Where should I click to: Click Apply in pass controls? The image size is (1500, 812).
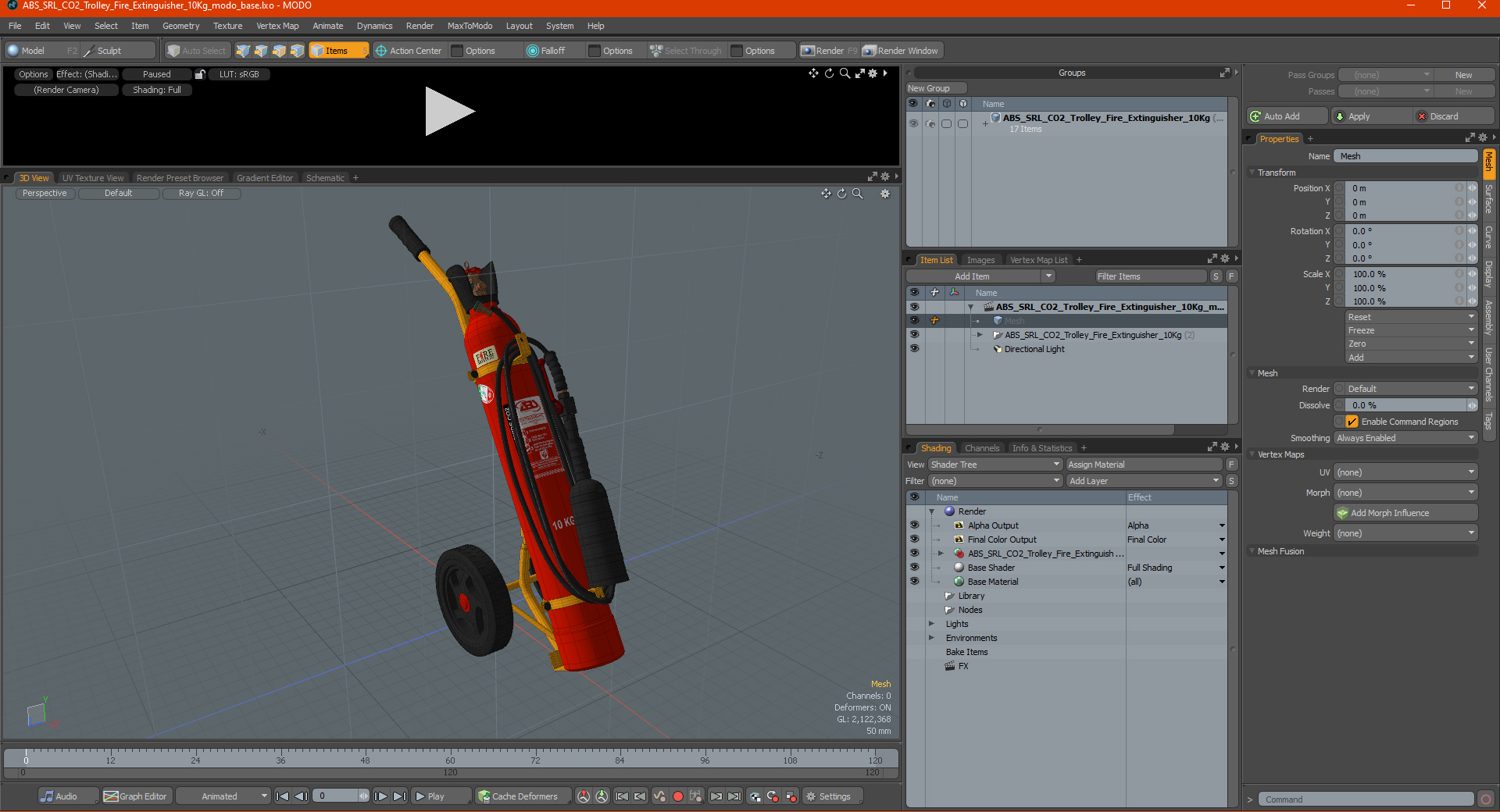pos(1371,116)
